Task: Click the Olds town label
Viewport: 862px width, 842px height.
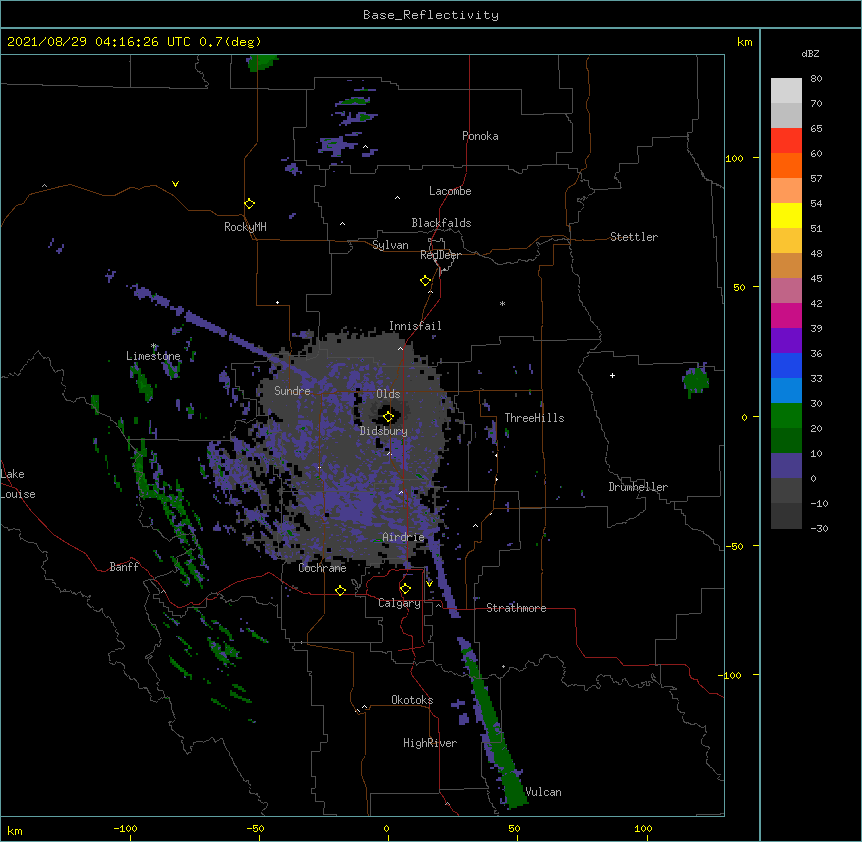Action: click(x=388, y=394)
